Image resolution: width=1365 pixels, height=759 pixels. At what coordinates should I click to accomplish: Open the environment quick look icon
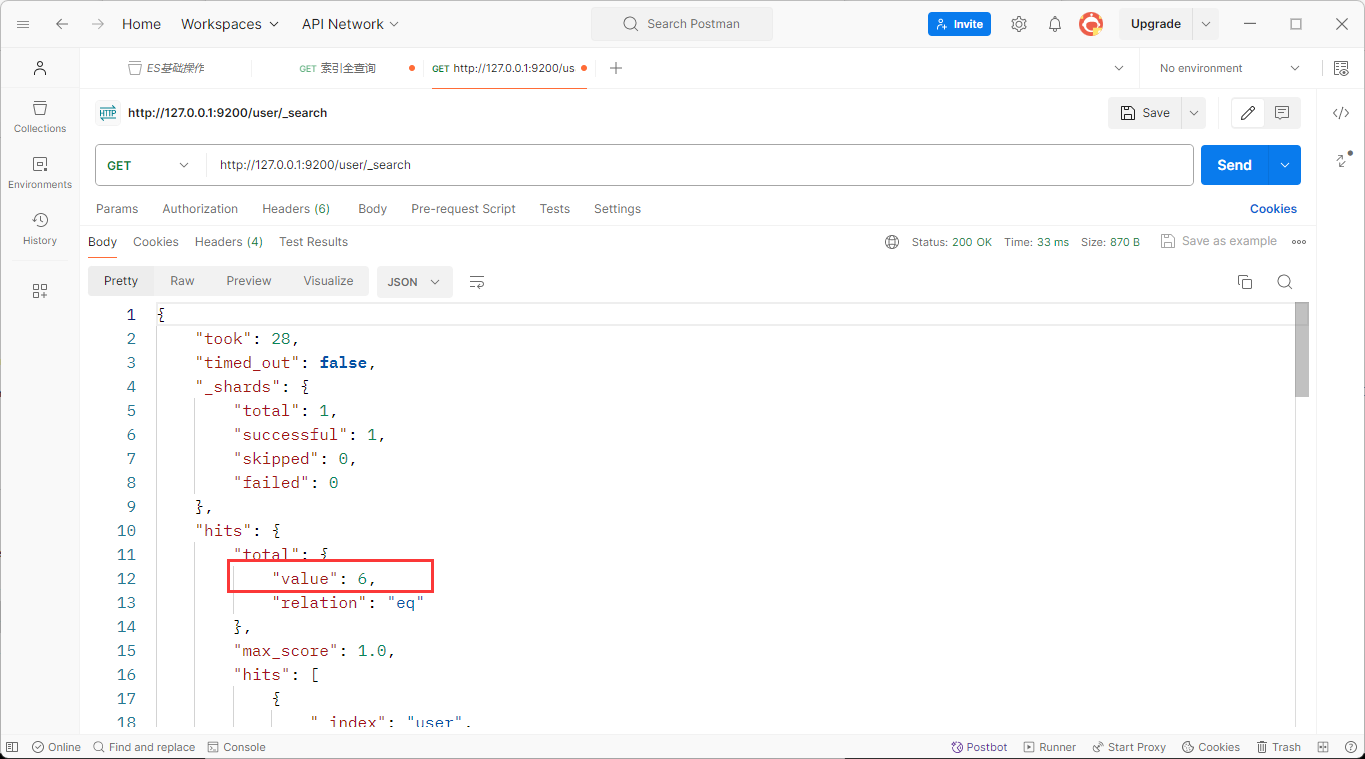1341,68
